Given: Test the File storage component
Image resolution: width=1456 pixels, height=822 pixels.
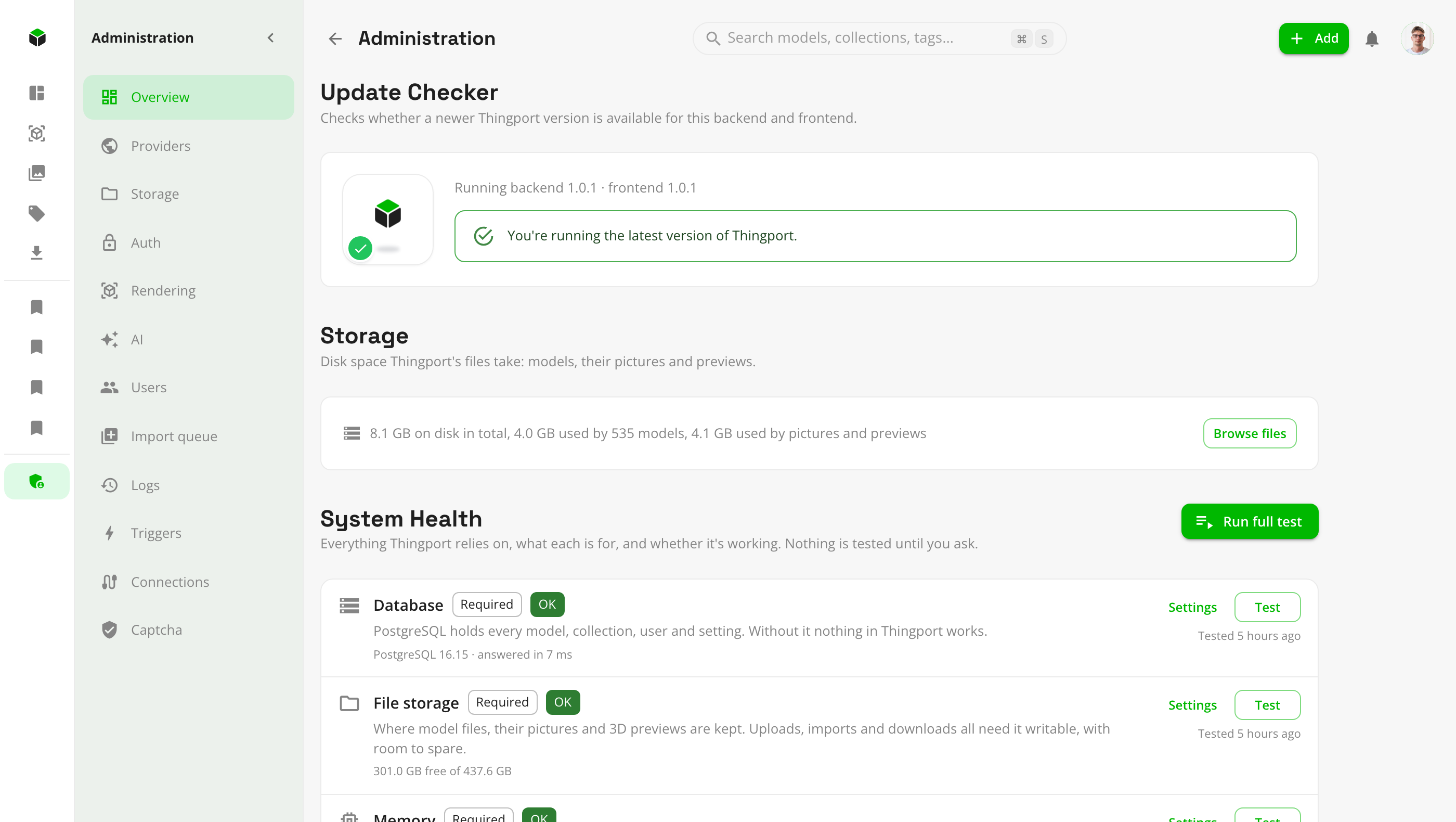Looking at the screenshot, I should click(1267, 705).
